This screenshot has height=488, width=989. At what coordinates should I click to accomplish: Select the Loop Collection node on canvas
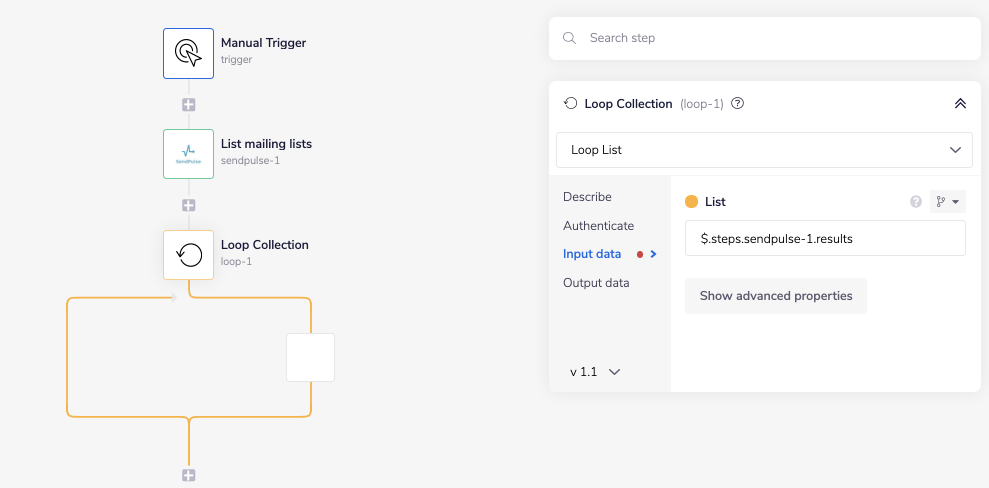click(188, 255)
